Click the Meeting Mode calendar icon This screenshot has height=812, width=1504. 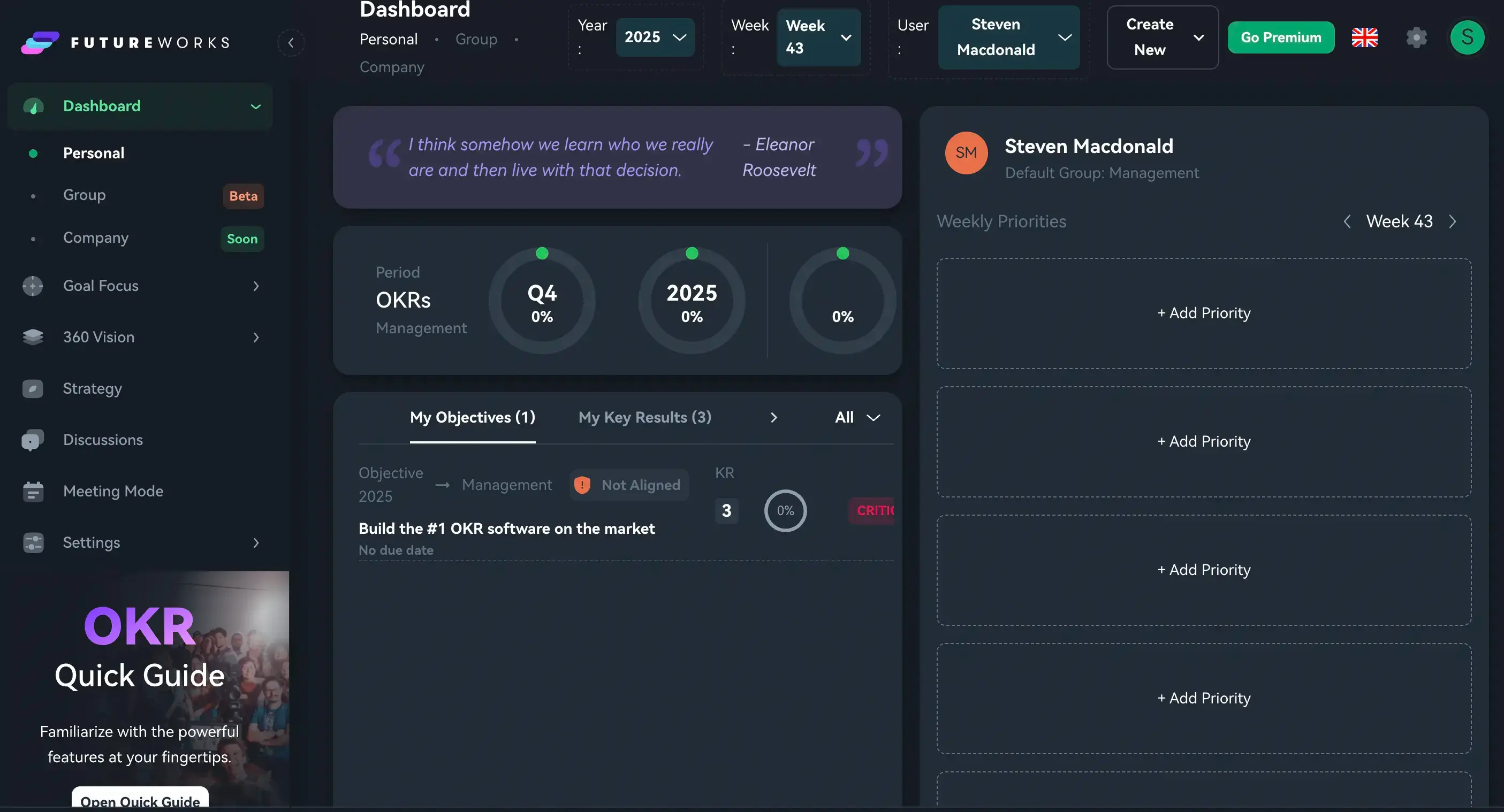click(33, 491)
